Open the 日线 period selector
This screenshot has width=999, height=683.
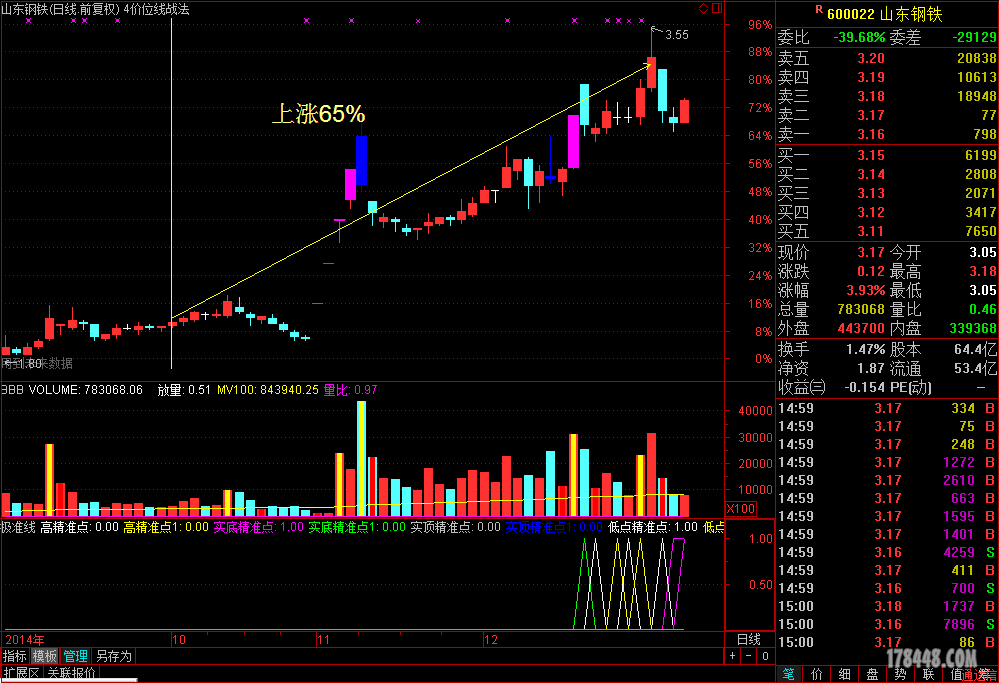[x=748, y=639]
